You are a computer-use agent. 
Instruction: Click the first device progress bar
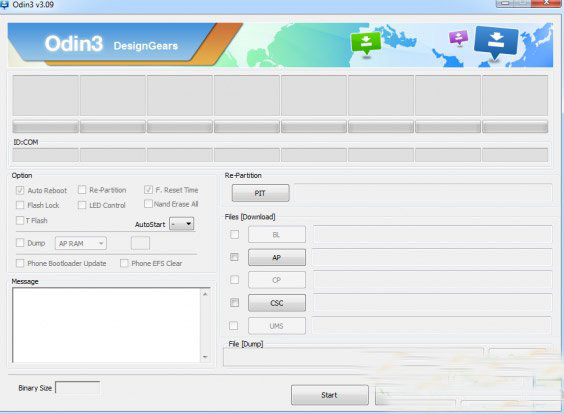click(45, 127)
